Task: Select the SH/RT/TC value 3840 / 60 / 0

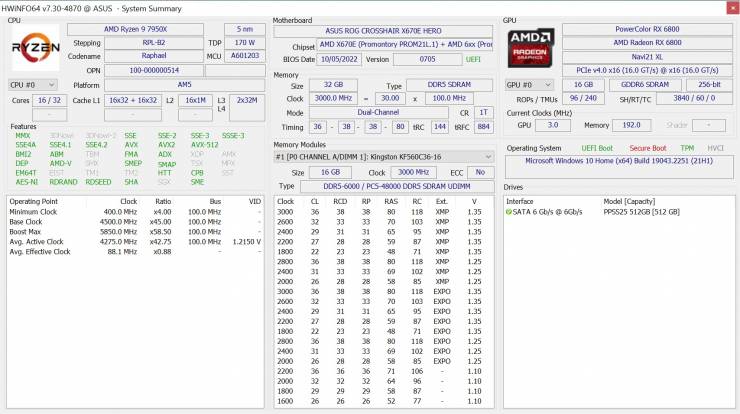Action: [x=694, y=99]
